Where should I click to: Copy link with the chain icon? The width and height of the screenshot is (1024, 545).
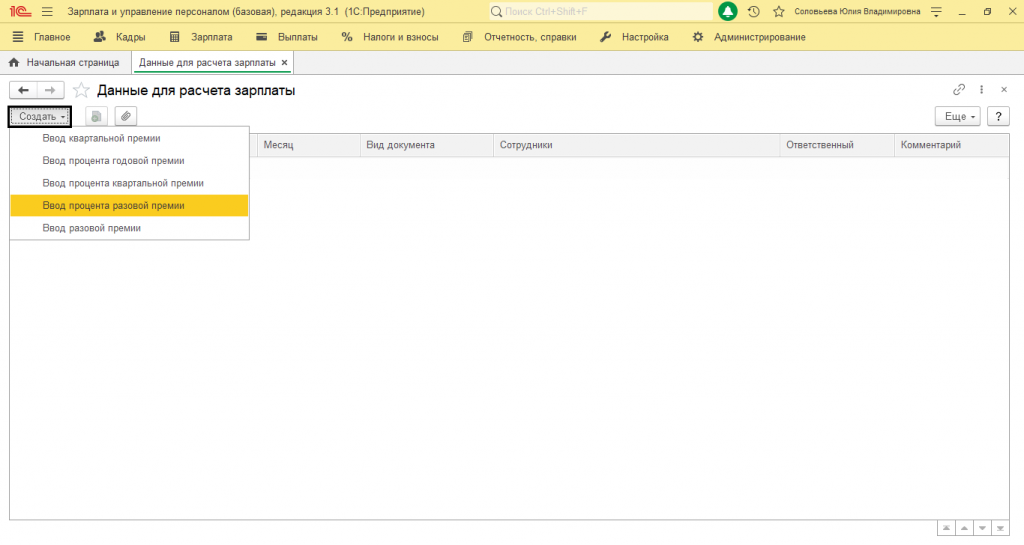tap(959, 89)
